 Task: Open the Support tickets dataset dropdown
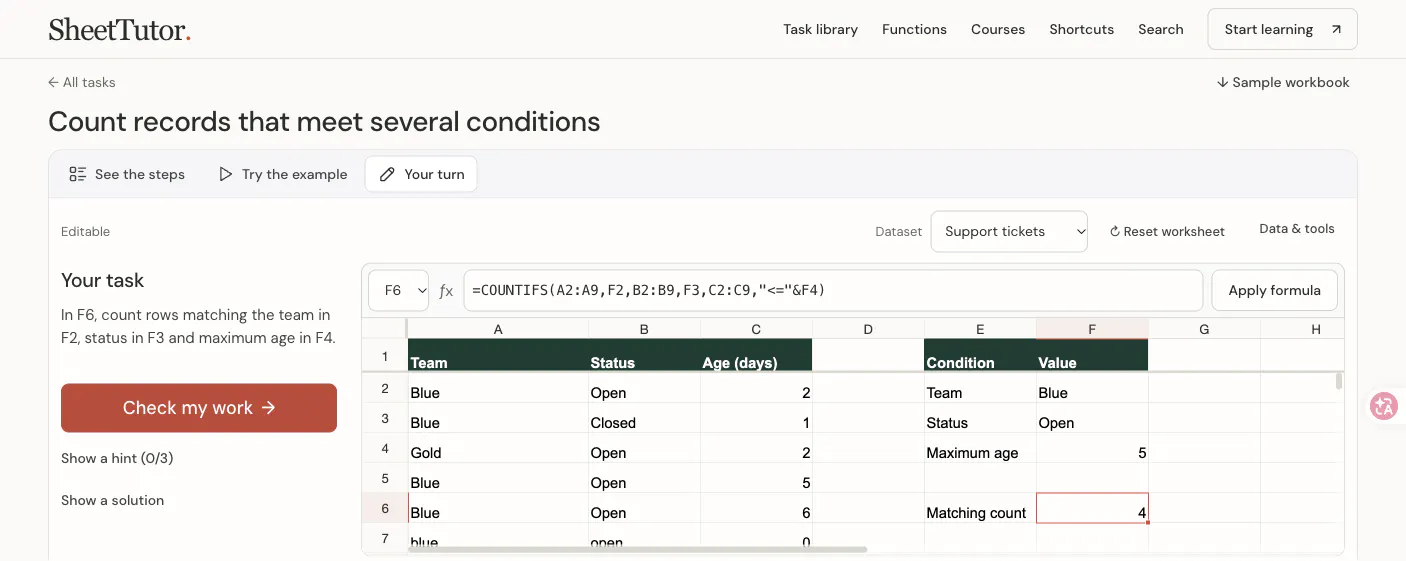1009,231
